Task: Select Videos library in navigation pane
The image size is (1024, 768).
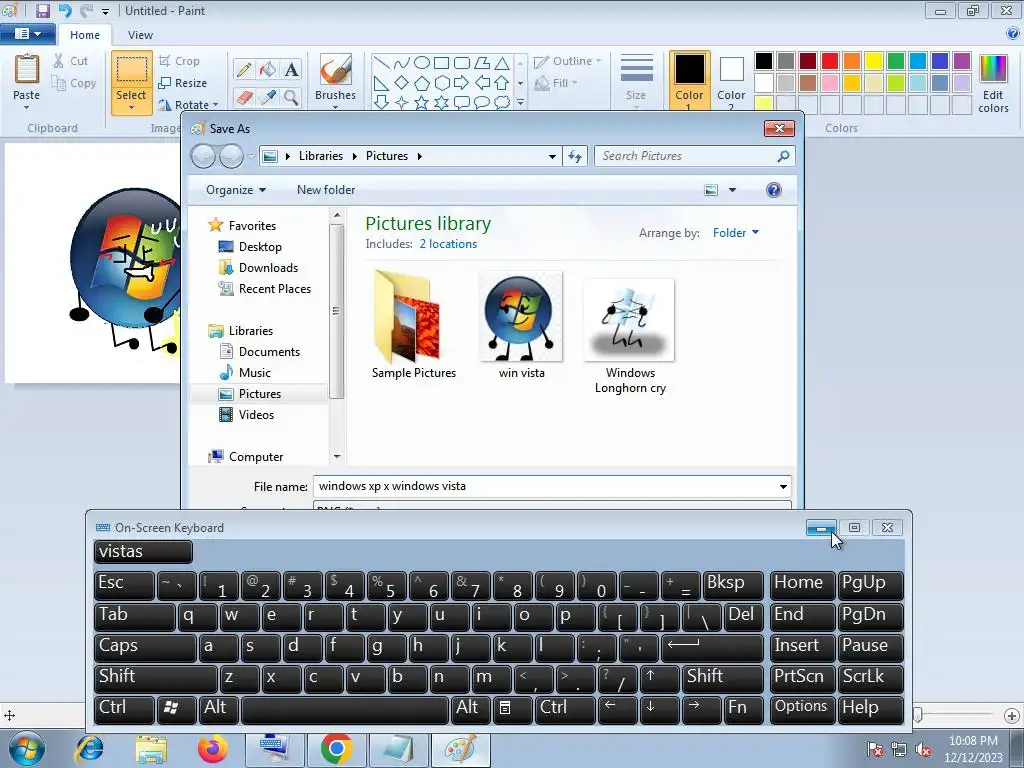Action: point(256,415)
